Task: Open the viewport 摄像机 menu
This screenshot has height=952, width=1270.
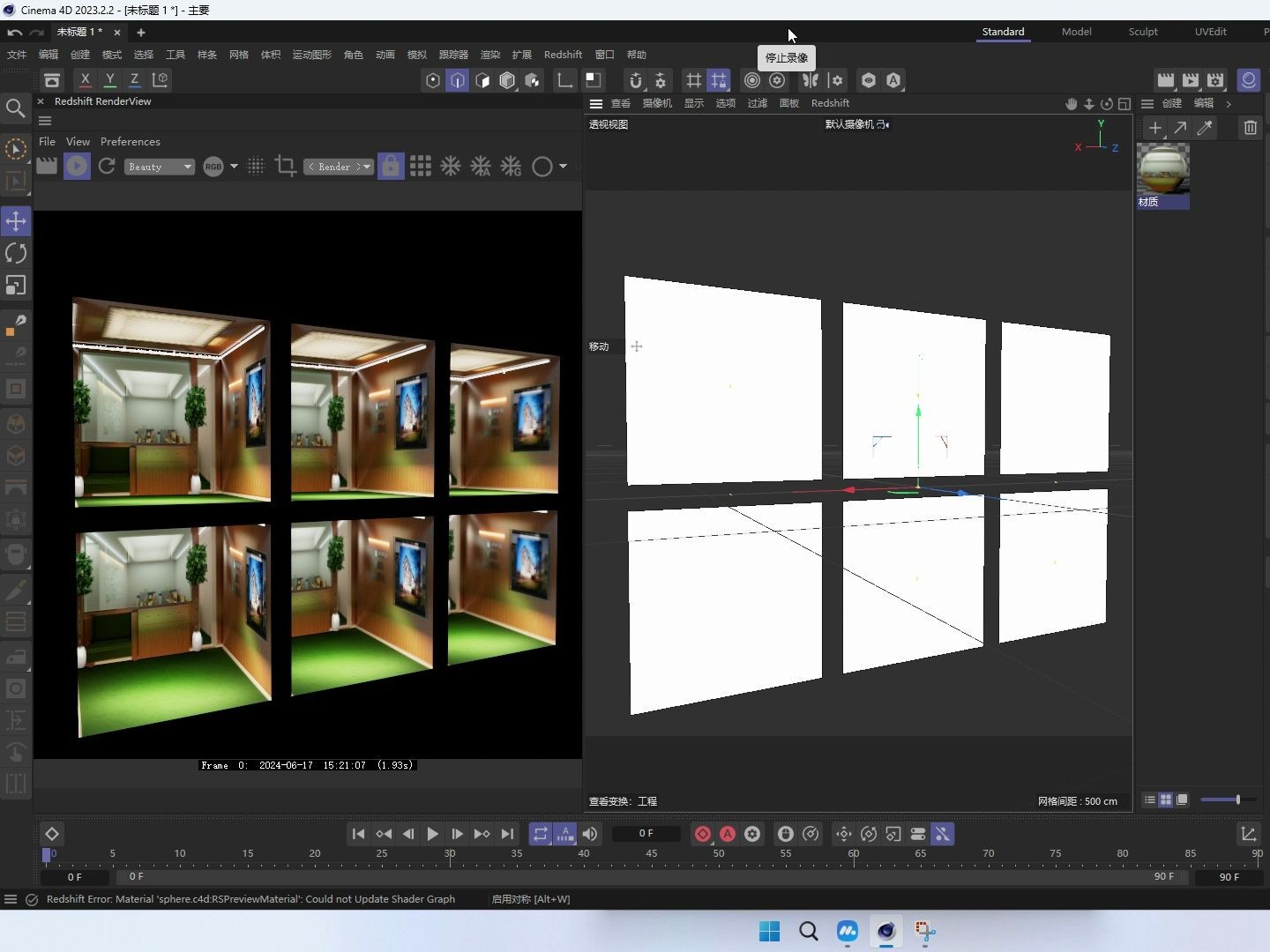Action: tap(657, 103)
